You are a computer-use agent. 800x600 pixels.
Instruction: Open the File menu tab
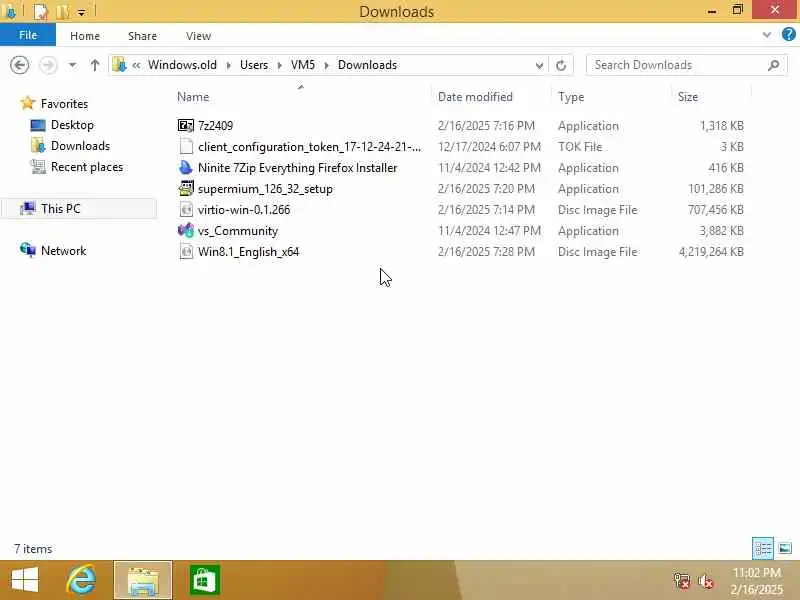coord(28,35)
